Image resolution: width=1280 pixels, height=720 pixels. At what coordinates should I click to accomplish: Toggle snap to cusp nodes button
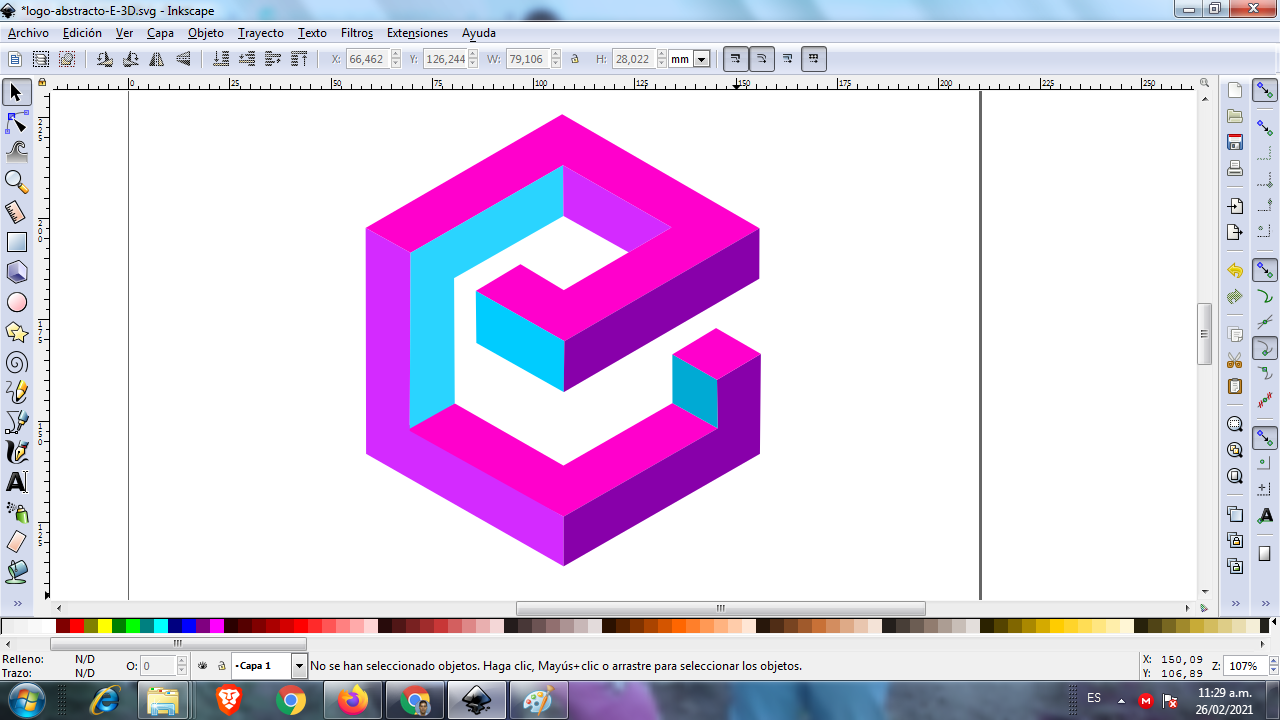pyautogui.click(x=1265, y=349)
